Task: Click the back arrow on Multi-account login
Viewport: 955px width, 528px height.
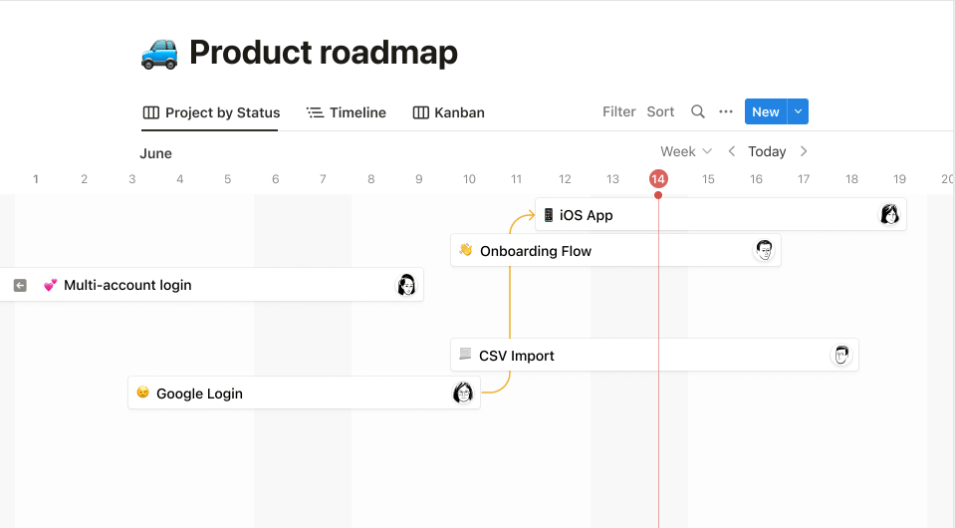Action: pyautogui.click(x=20, y=285)
